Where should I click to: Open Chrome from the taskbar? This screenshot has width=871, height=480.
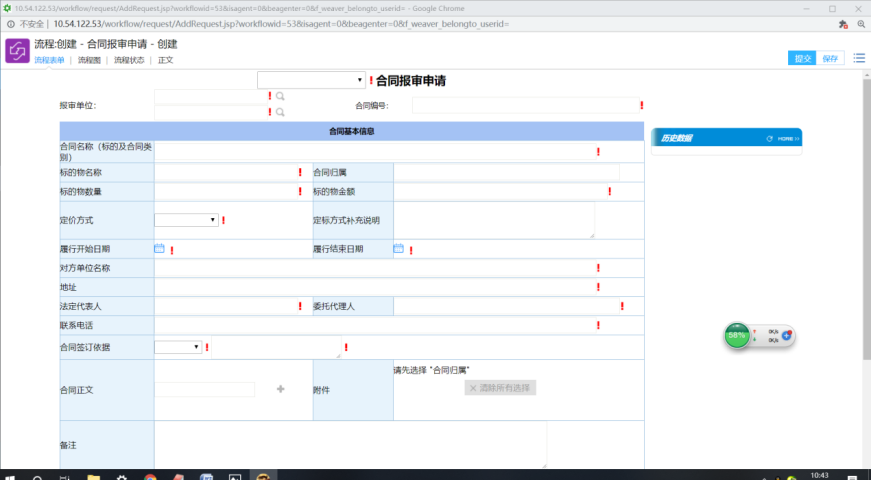point(150,477)
